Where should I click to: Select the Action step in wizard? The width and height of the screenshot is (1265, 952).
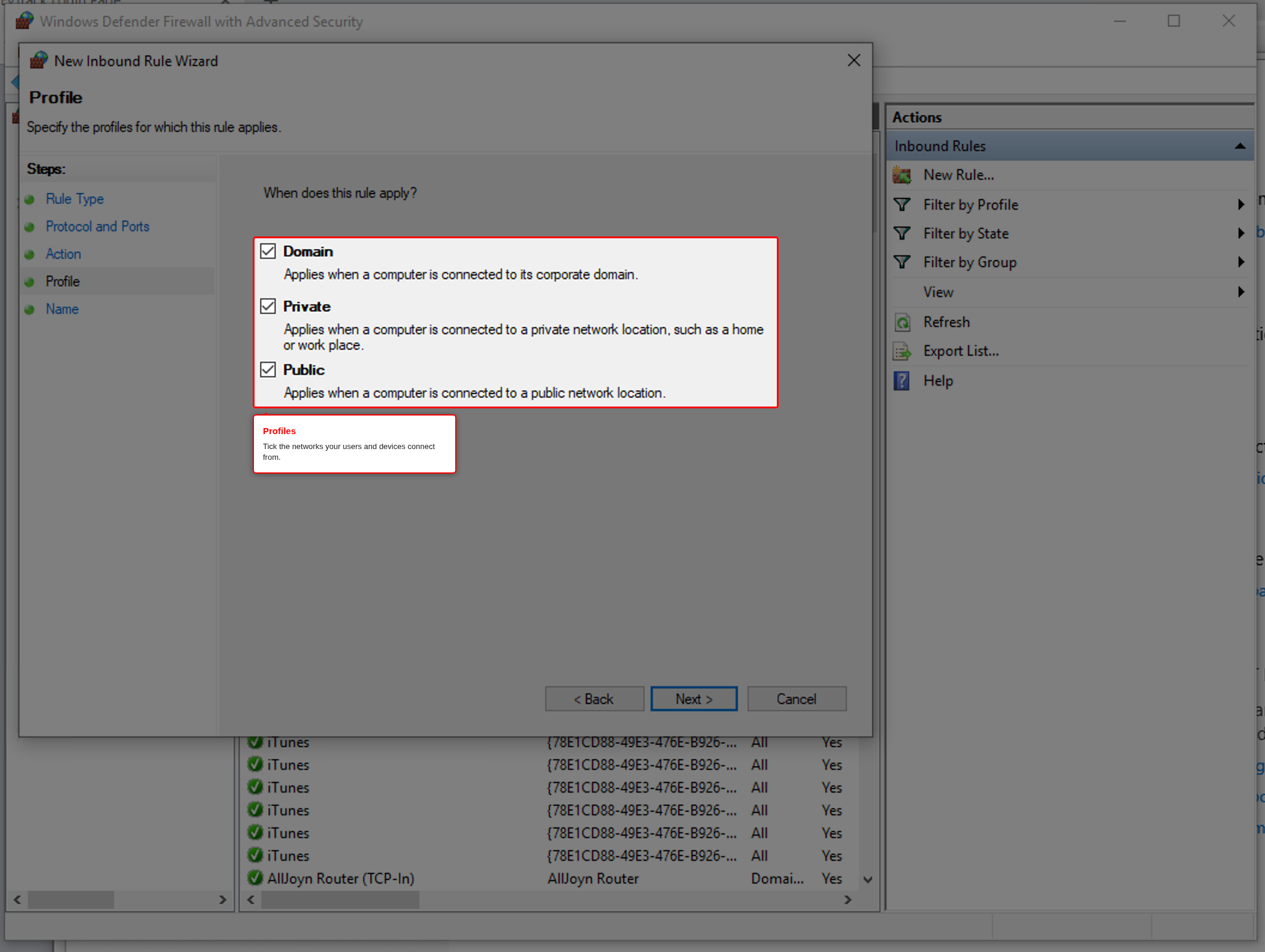(63, 254)
